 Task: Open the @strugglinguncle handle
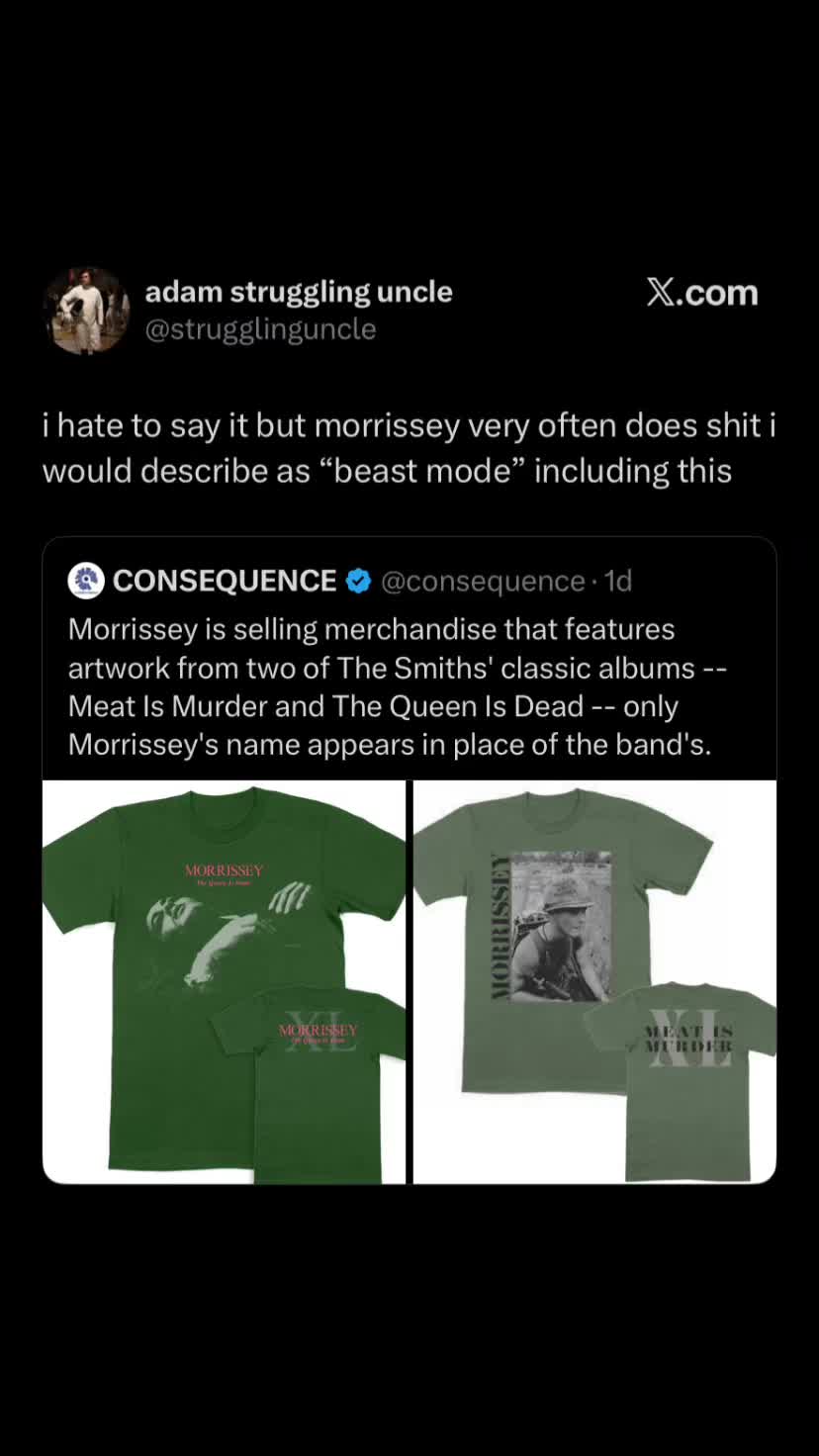pyautogui.click(x=260, y=329)
